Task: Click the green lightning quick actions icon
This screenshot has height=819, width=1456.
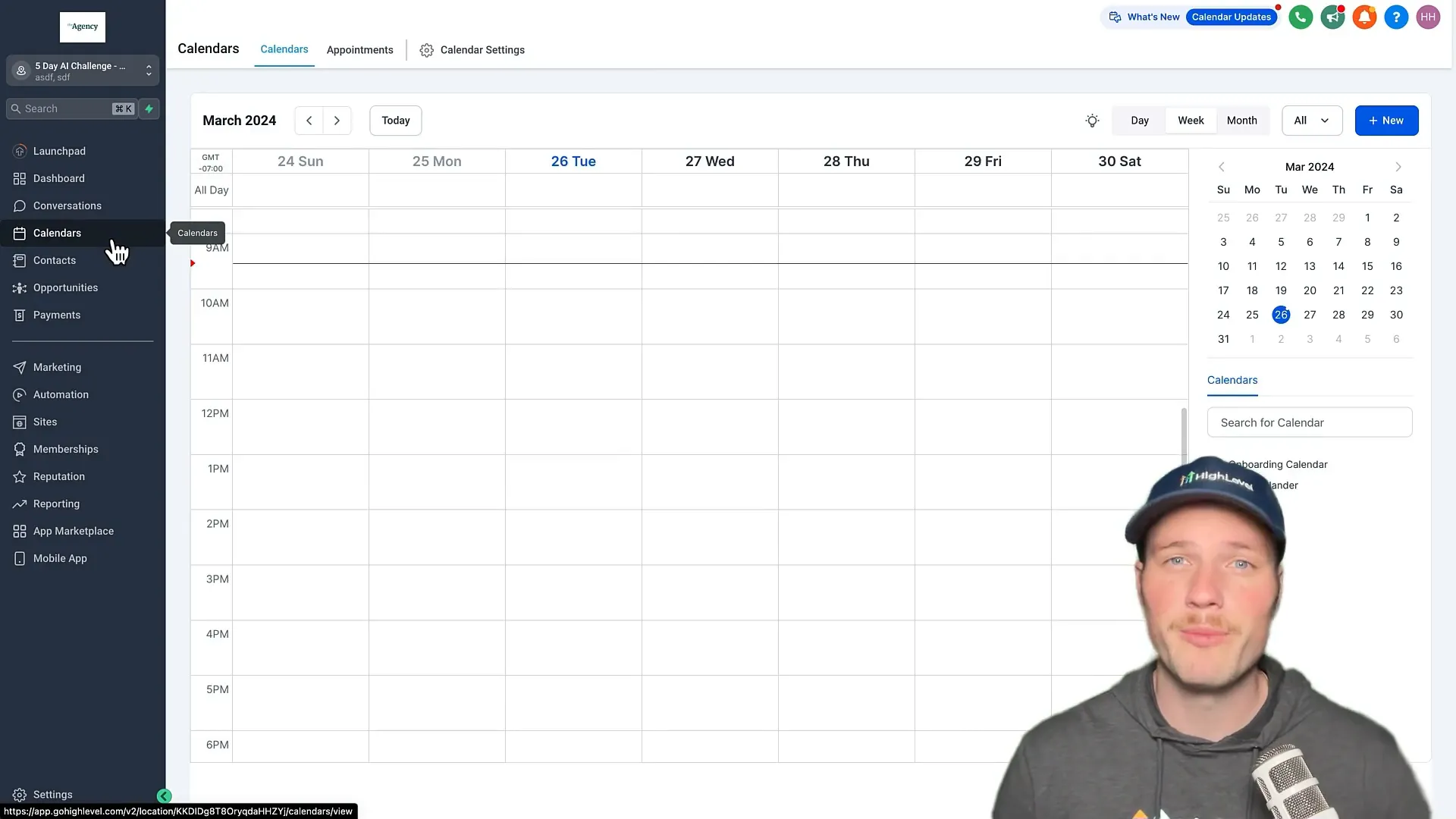Action: (149, 108)
